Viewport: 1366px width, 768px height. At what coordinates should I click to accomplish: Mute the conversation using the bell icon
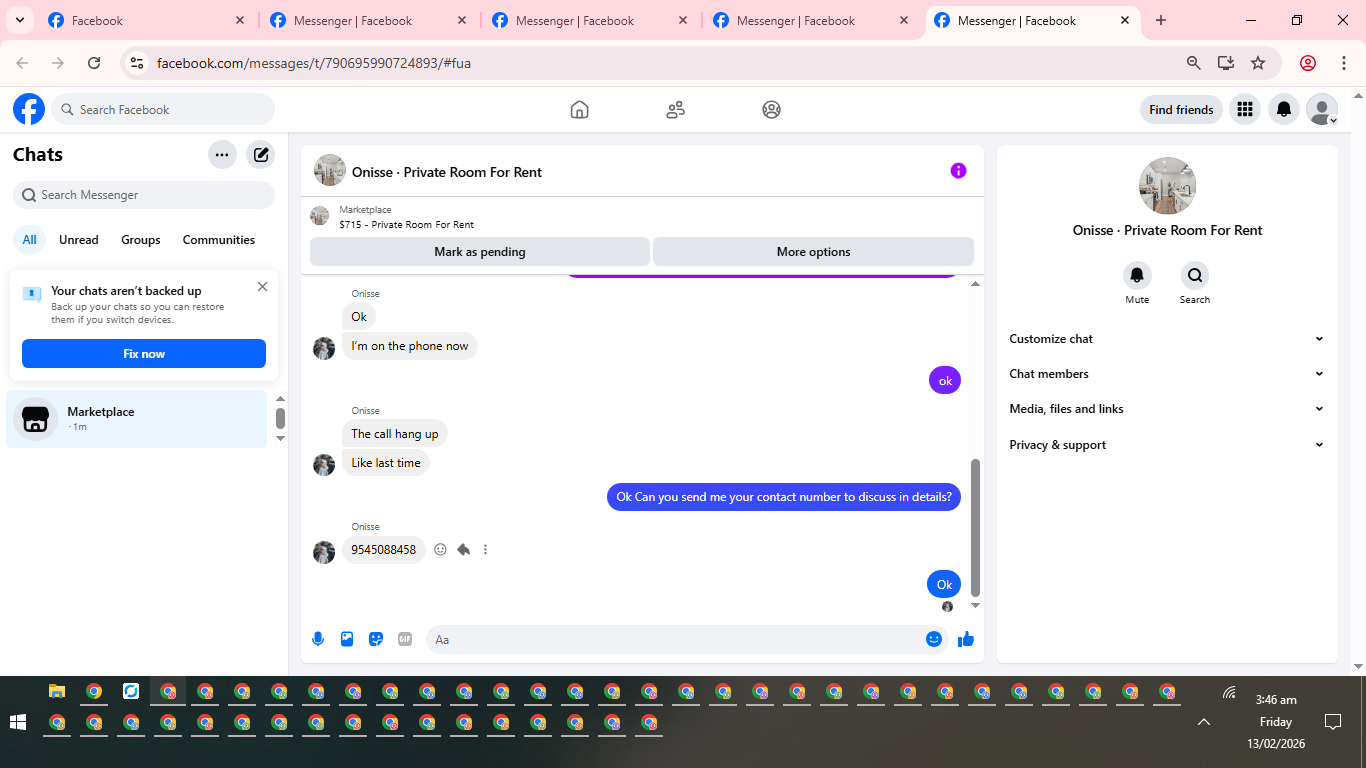[1137, 275]
